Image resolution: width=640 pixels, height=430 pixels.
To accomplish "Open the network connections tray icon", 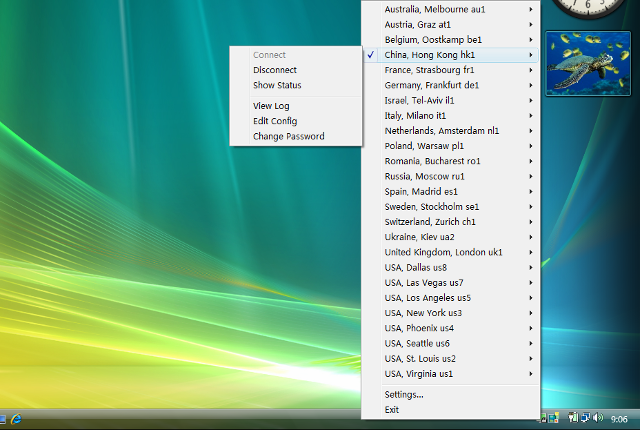I will click(x=585, y=417).
